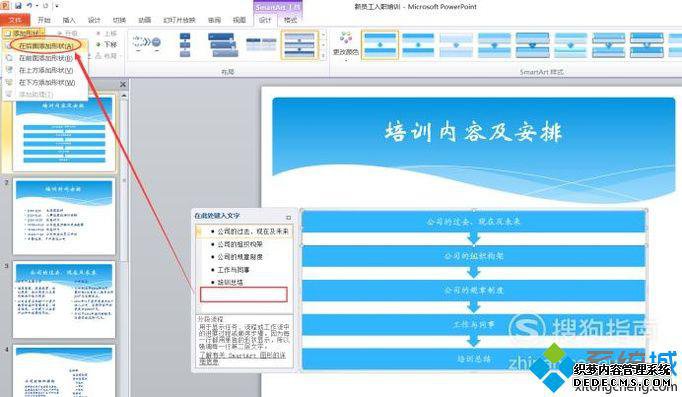Choose 在下方添加形状(W) menu entry

[47, 82]
